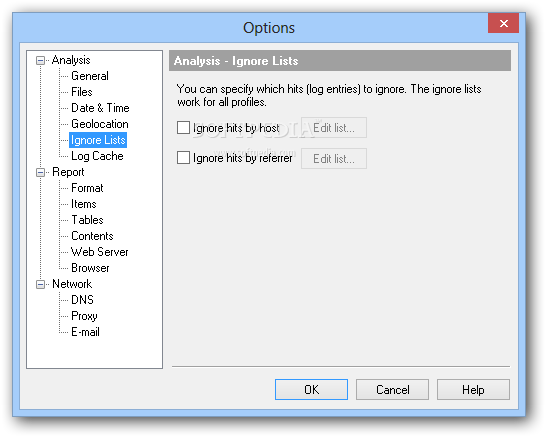Viewport: 546px width, 437px height.
Task: Open report Format settings
Action: [x=87, y=188]
